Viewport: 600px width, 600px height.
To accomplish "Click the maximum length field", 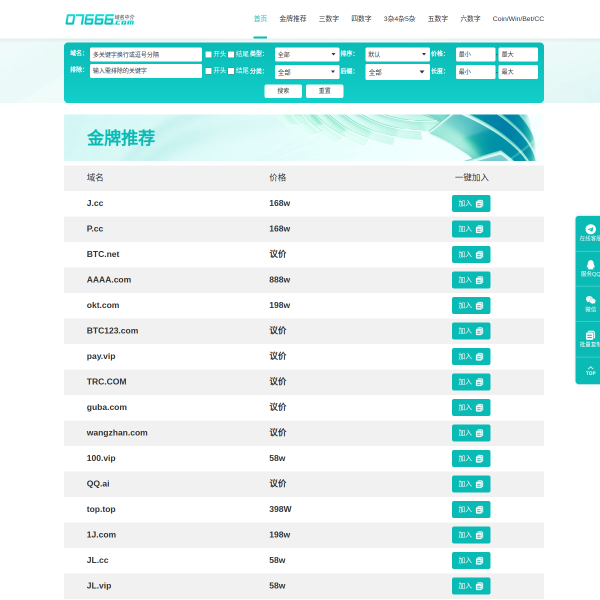I will tap(518, 72).
